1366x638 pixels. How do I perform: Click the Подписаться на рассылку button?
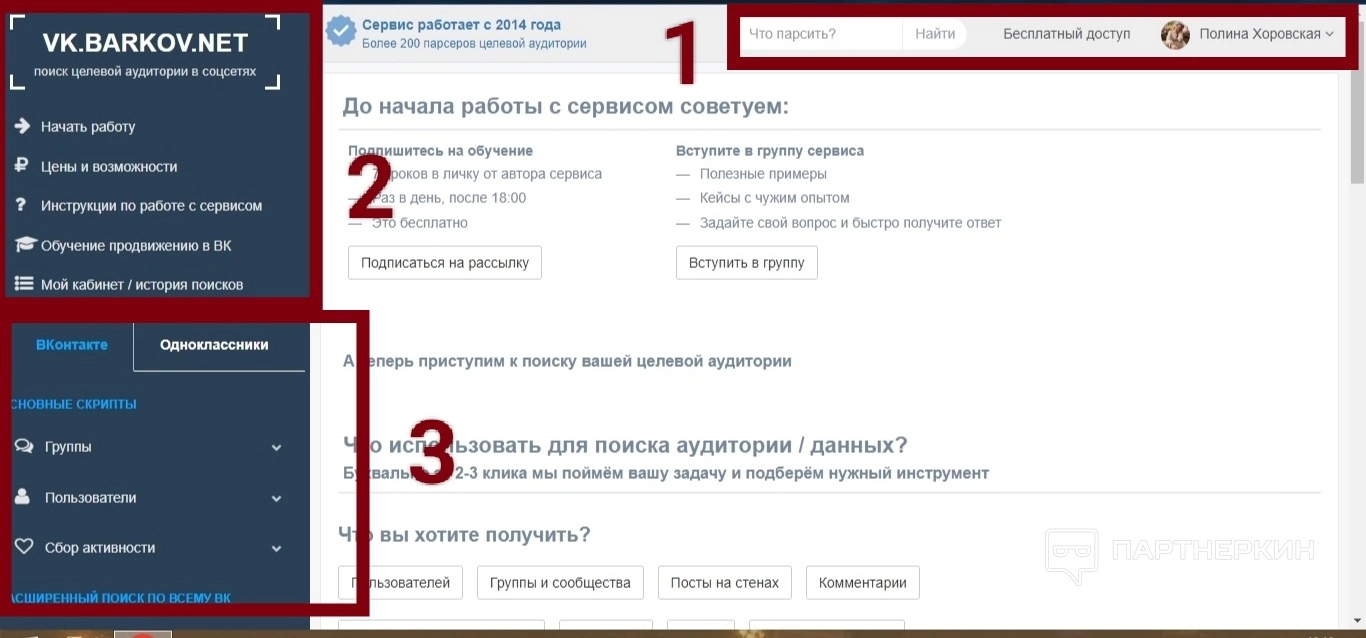445,263
